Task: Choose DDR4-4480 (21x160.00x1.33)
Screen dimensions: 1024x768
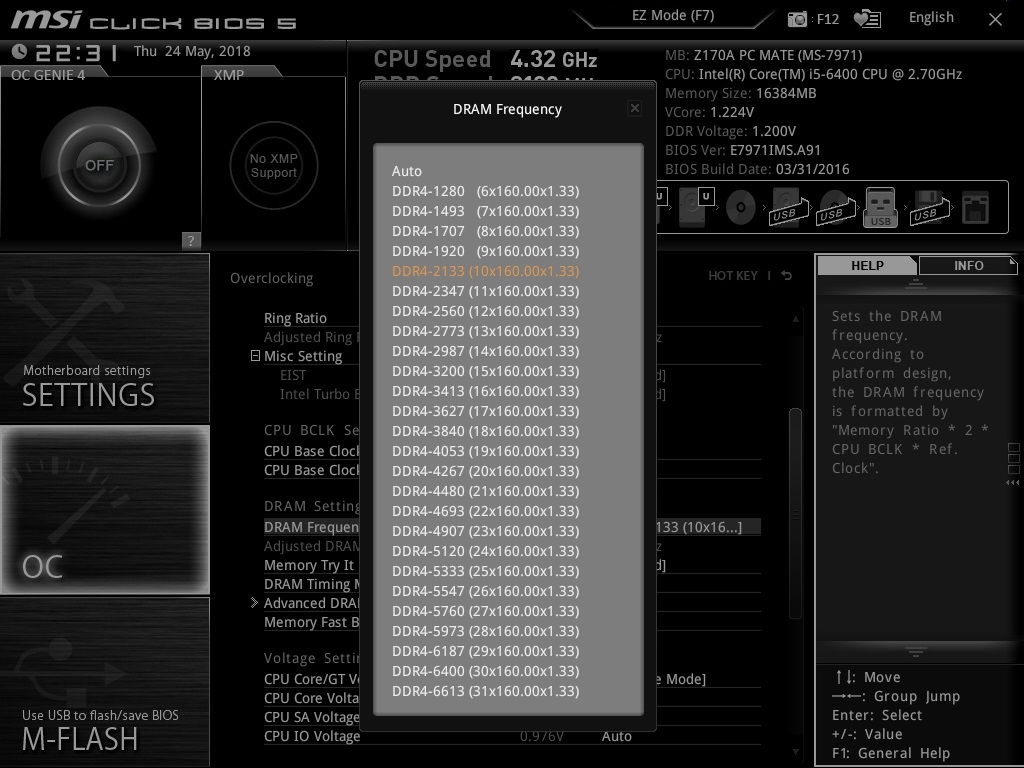Action: [x=485, y=491]
